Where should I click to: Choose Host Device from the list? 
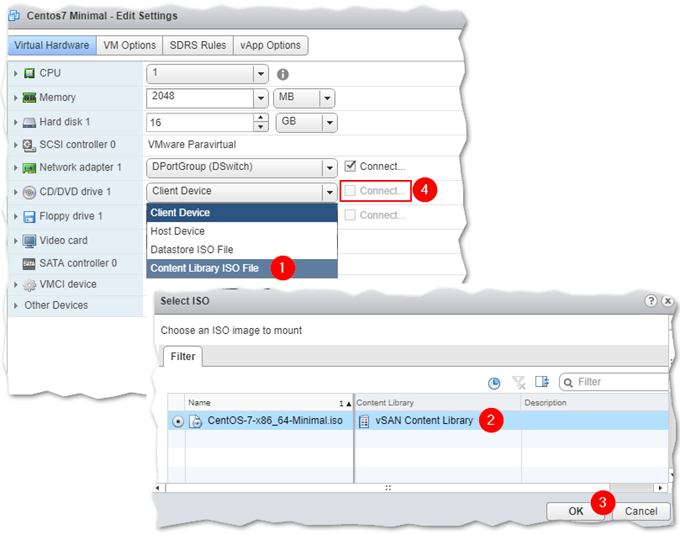click(242, 232)
